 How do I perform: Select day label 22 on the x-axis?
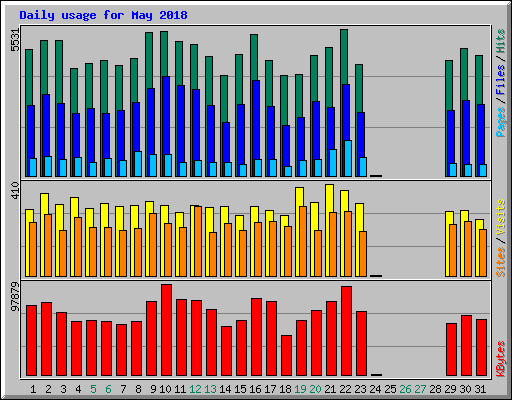[x=345, y=389]
